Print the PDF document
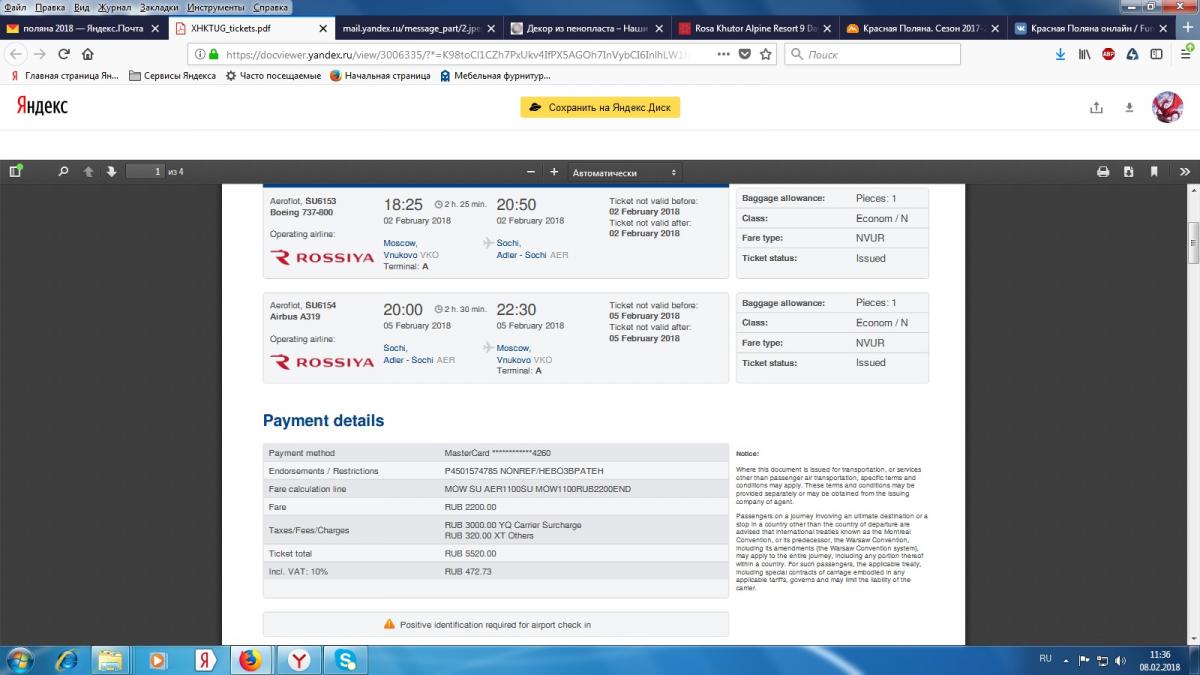Viewport: 1200px width, 675px height. (1103, 172)
